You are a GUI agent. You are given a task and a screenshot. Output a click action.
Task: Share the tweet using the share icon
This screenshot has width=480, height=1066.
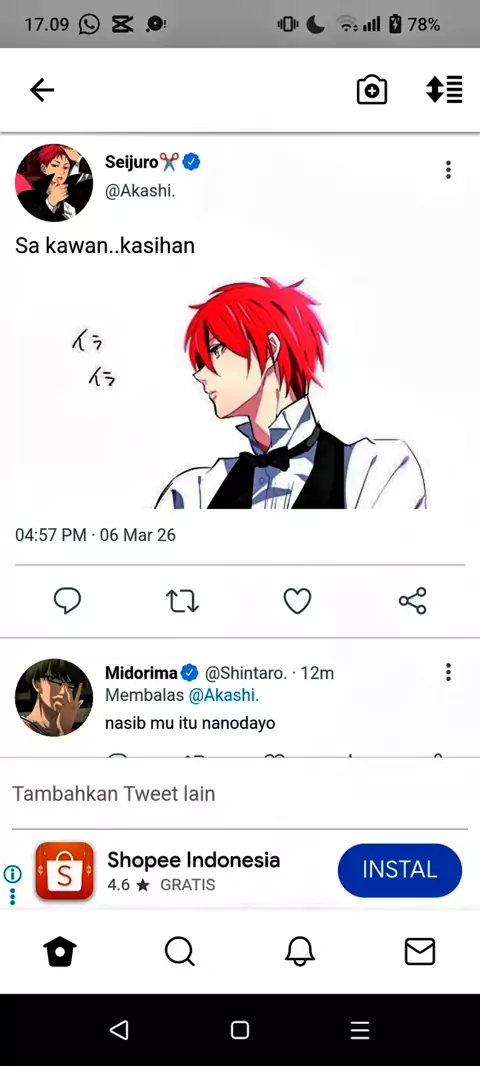click(x=413, y=601)
